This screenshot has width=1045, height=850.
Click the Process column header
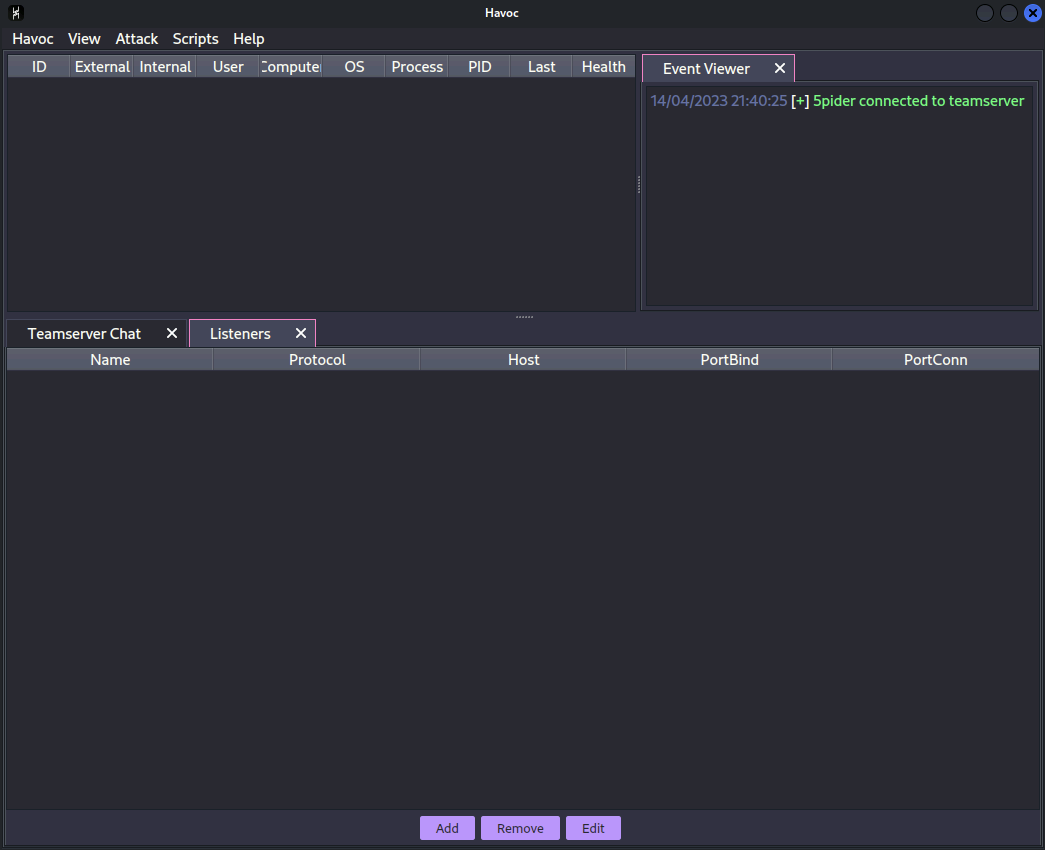pos(417,67)
